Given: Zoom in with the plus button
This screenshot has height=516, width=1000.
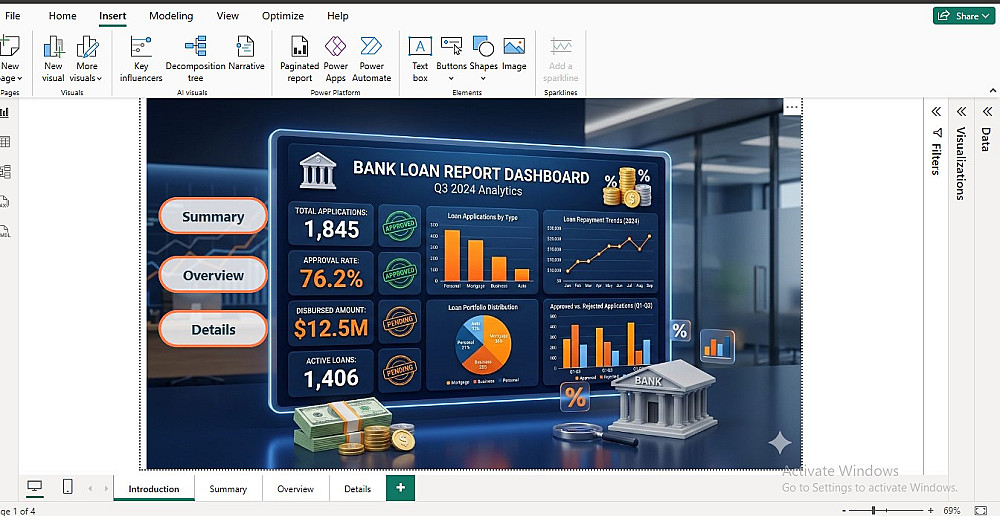Looking at the screenshot, I should click(x=931, y=510).
